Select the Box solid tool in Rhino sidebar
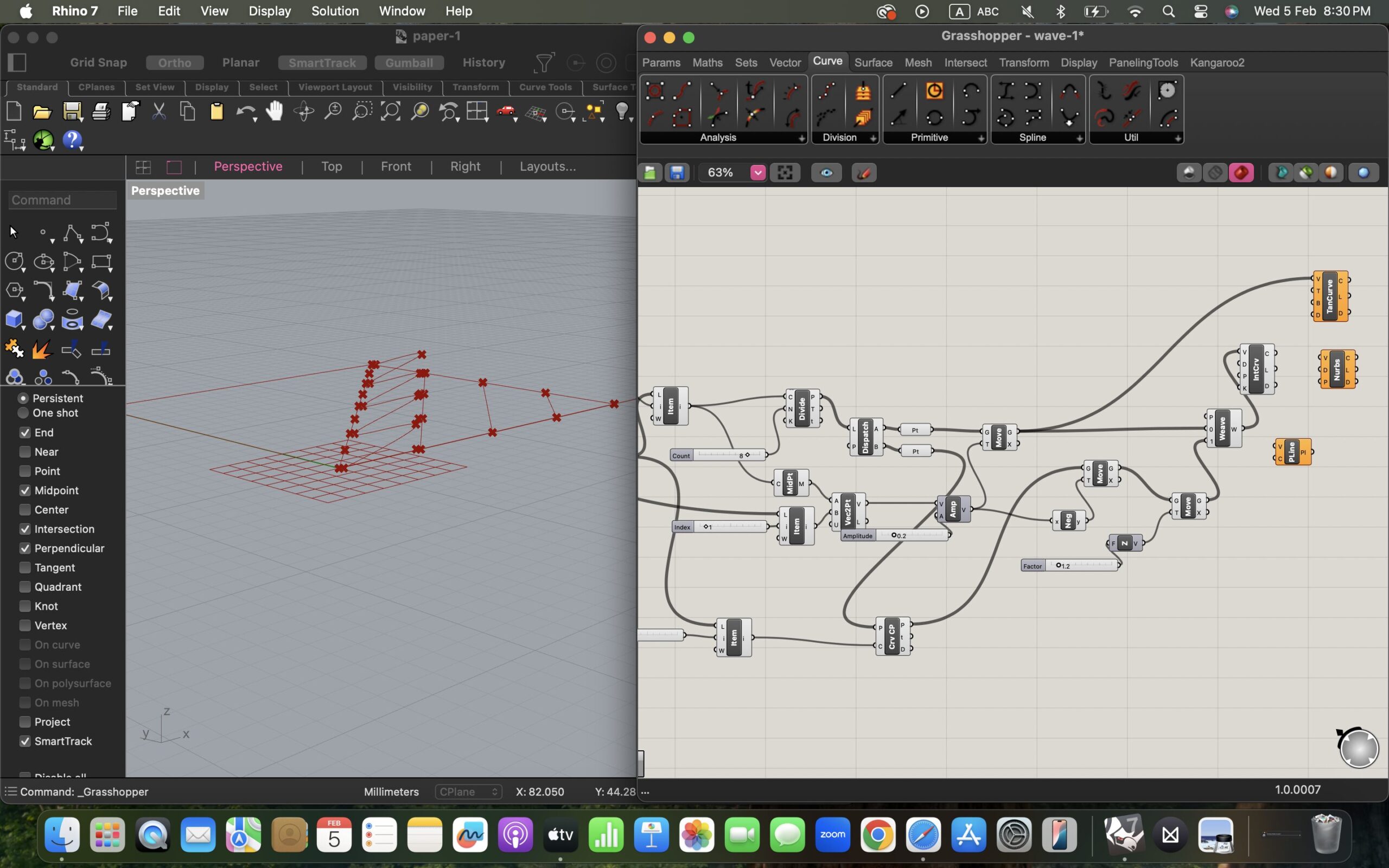This screenshot has height=868, width=1389. pos(14,320)
